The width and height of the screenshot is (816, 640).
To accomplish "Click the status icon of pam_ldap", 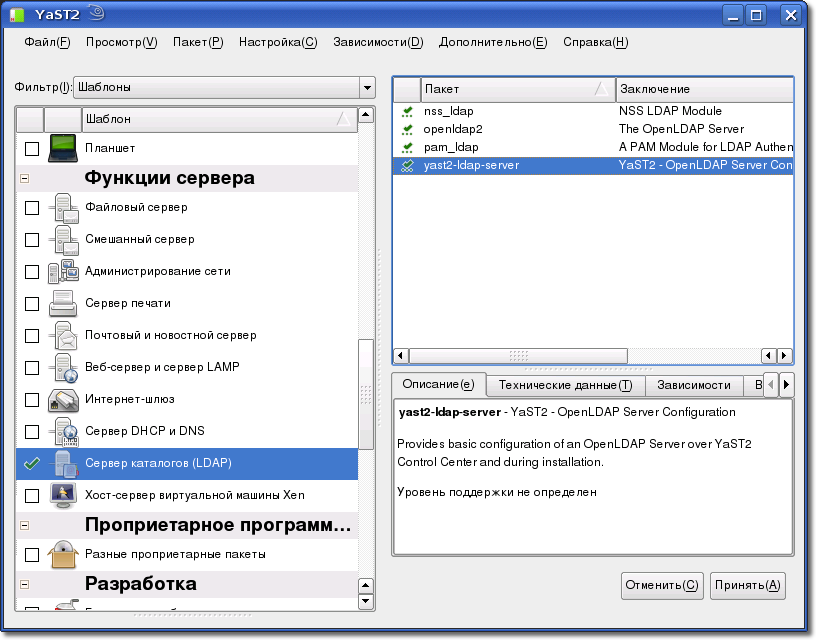I will click(407, 147).
